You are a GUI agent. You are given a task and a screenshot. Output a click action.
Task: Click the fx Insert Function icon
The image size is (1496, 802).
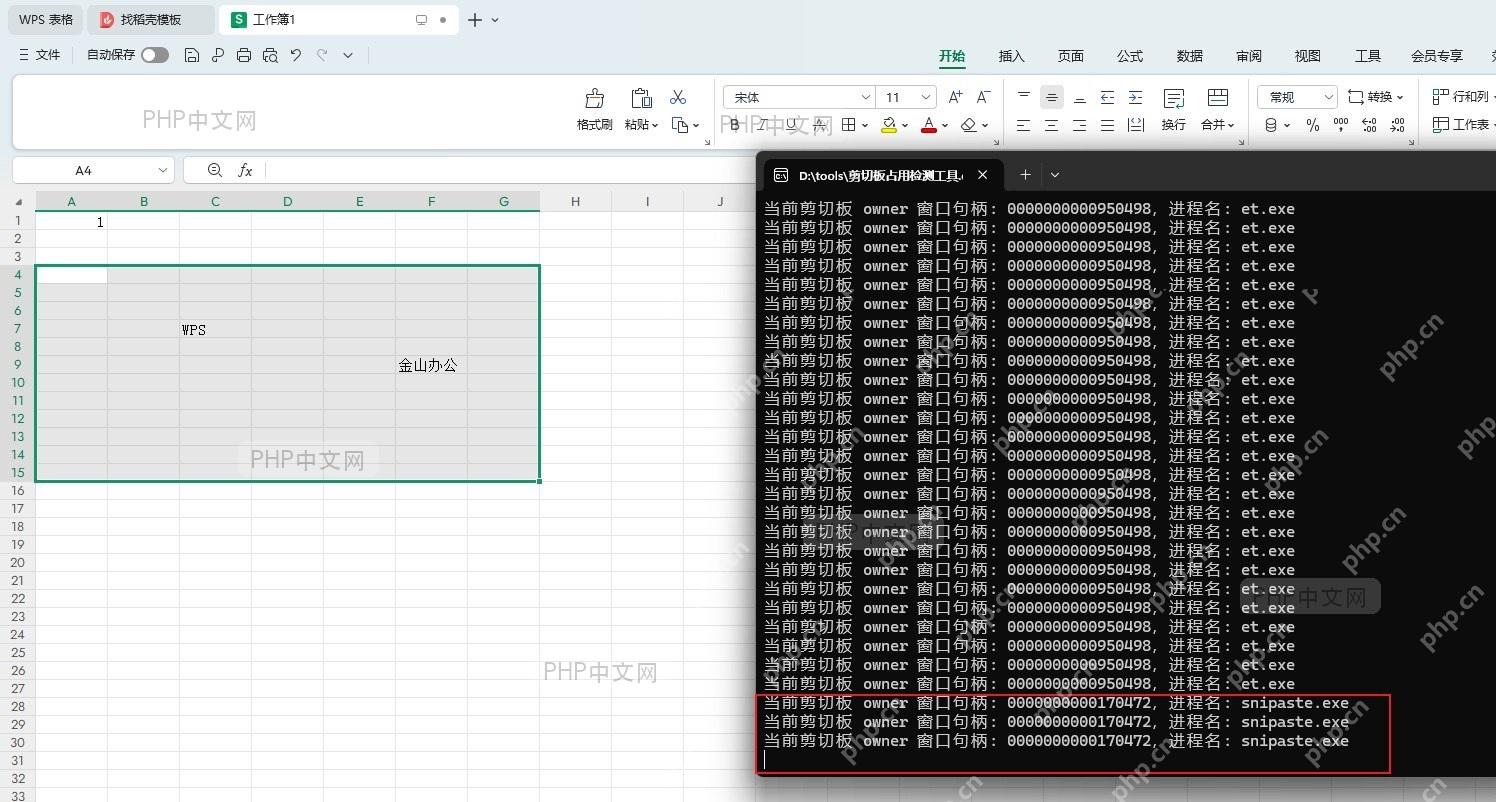(245, 170)
